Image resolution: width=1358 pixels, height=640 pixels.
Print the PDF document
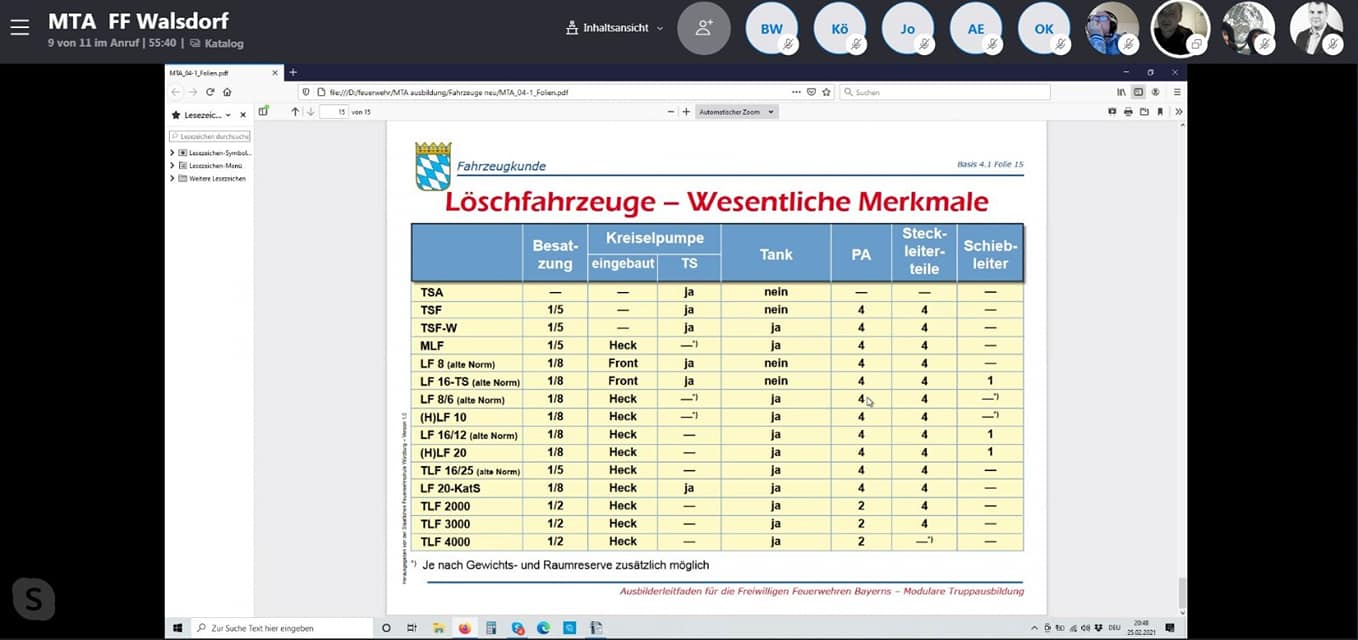tap(1128, 112)
